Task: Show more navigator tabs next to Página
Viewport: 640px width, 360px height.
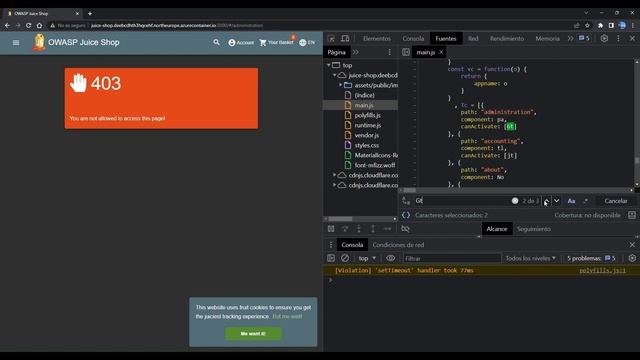Action: pyautogui.click(x=356, y=52)
